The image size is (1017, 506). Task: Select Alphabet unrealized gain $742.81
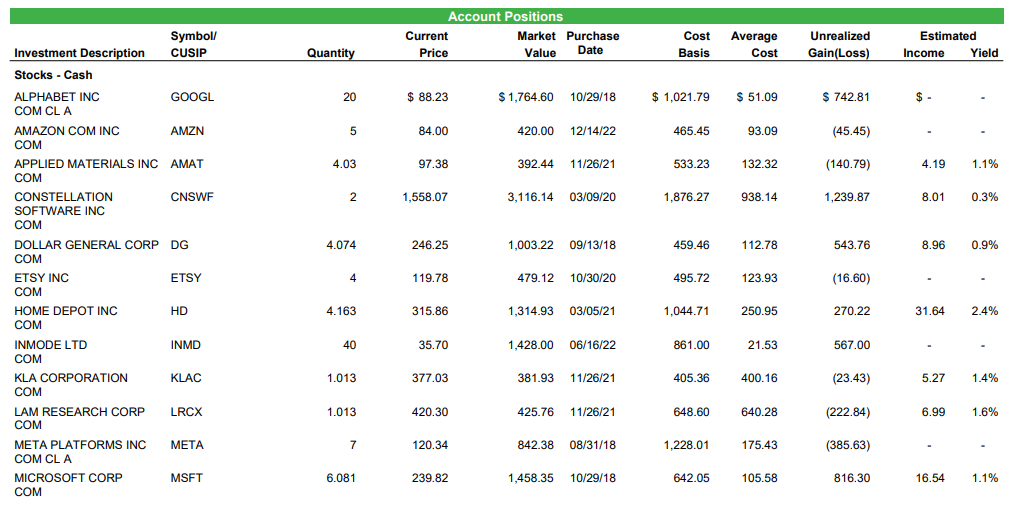pos(846,97)
